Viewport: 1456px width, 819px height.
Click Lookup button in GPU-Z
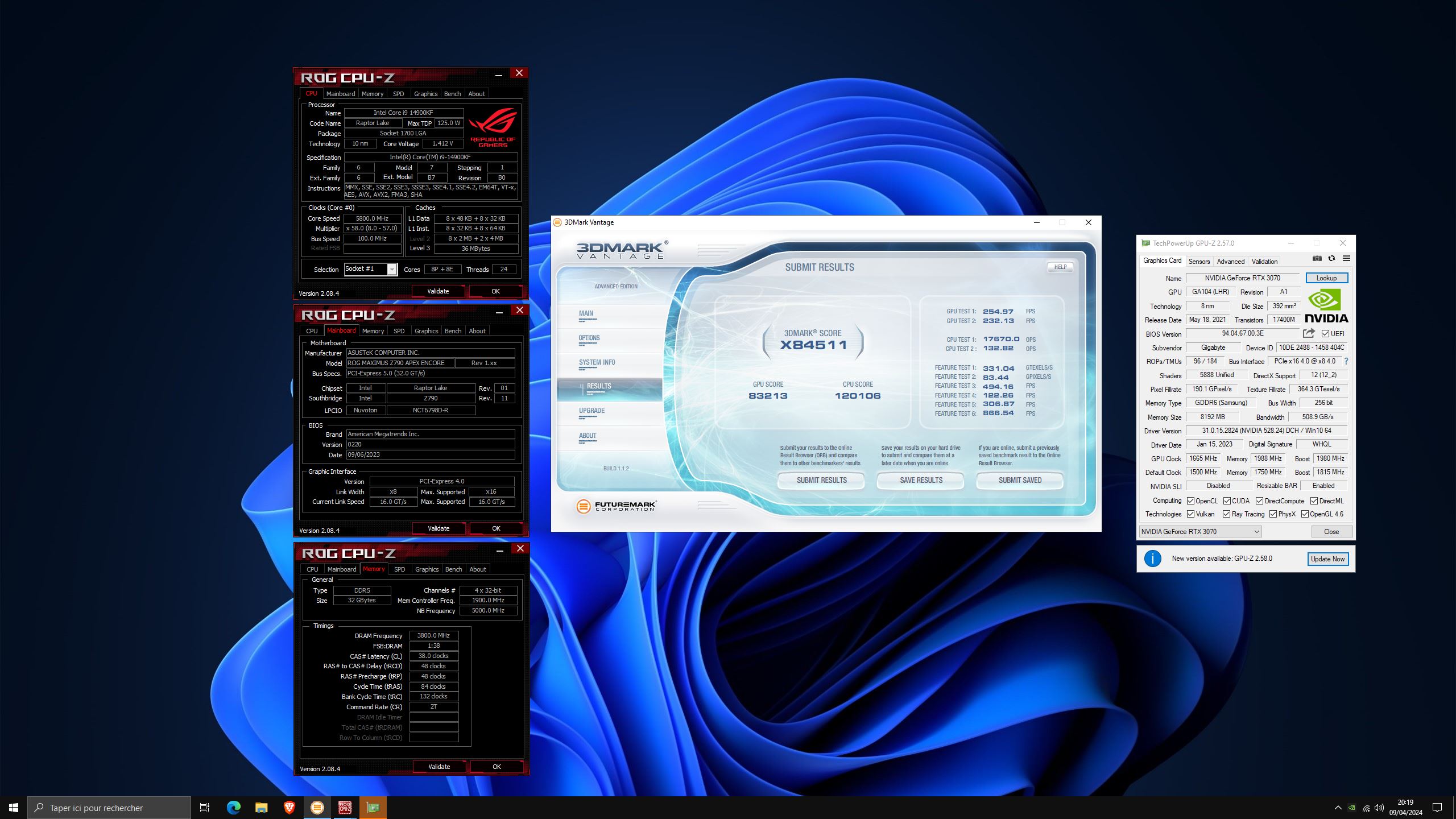1326,278
